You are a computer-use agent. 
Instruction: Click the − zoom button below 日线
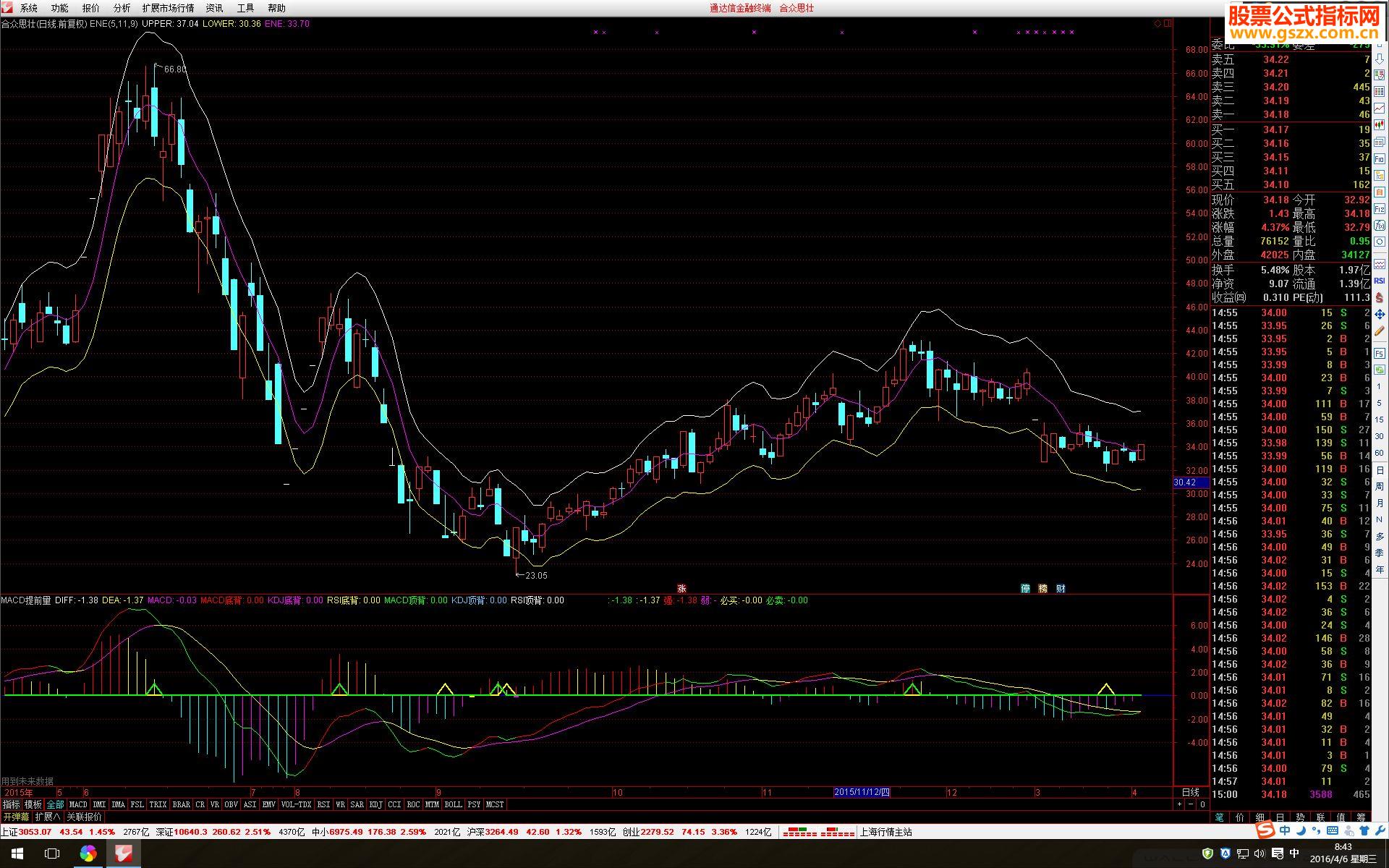[1191, 804]
